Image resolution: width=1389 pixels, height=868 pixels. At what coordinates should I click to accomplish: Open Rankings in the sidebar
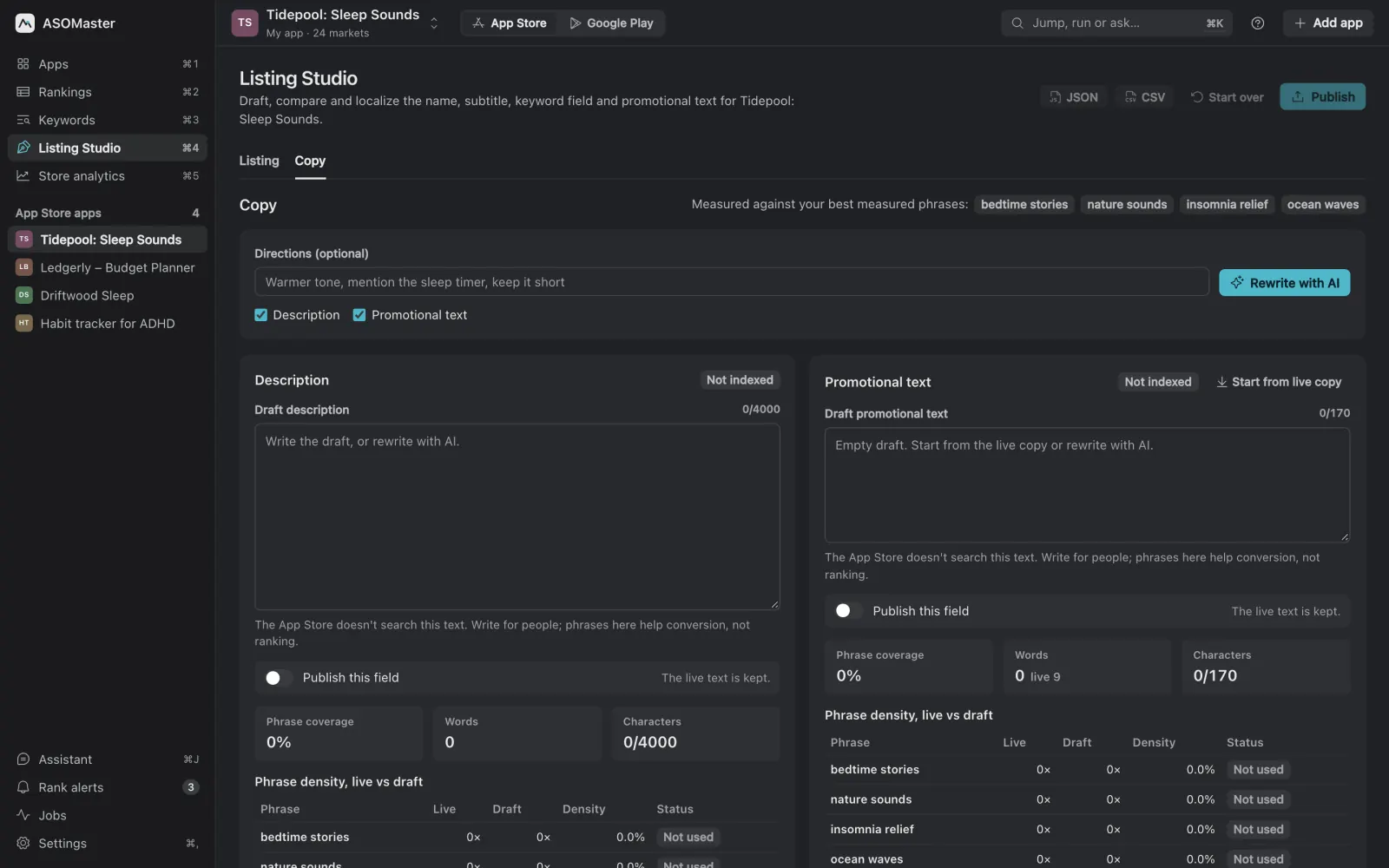108,92
